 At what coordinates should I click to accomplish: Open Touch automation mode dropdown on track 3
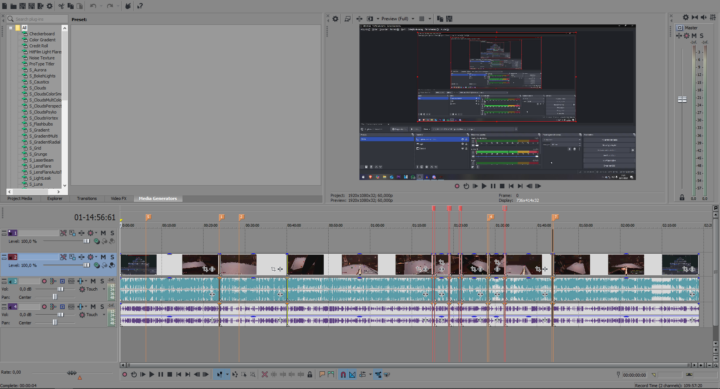click(x=104, y=289)
